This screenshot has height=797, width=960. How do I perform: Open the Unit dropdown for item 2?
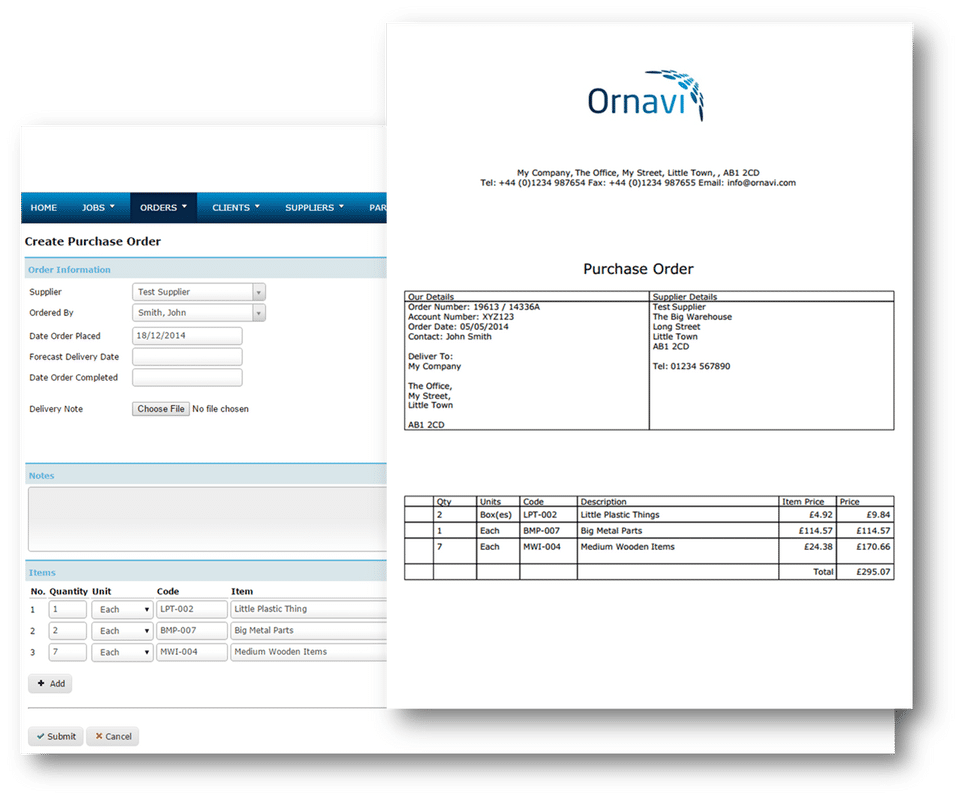122,631
